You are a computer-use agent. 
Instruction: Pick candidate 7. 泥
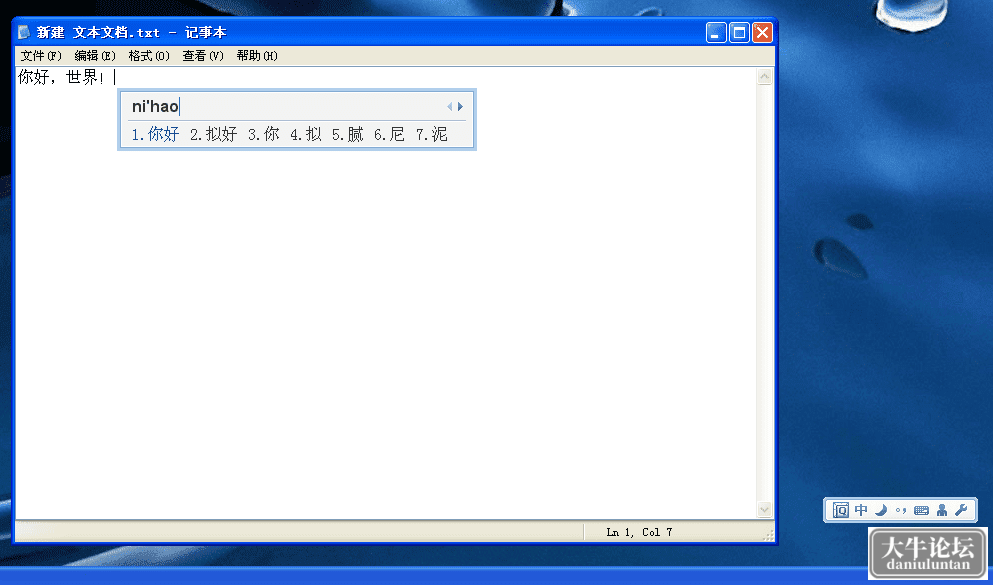(x=432, y=134)
